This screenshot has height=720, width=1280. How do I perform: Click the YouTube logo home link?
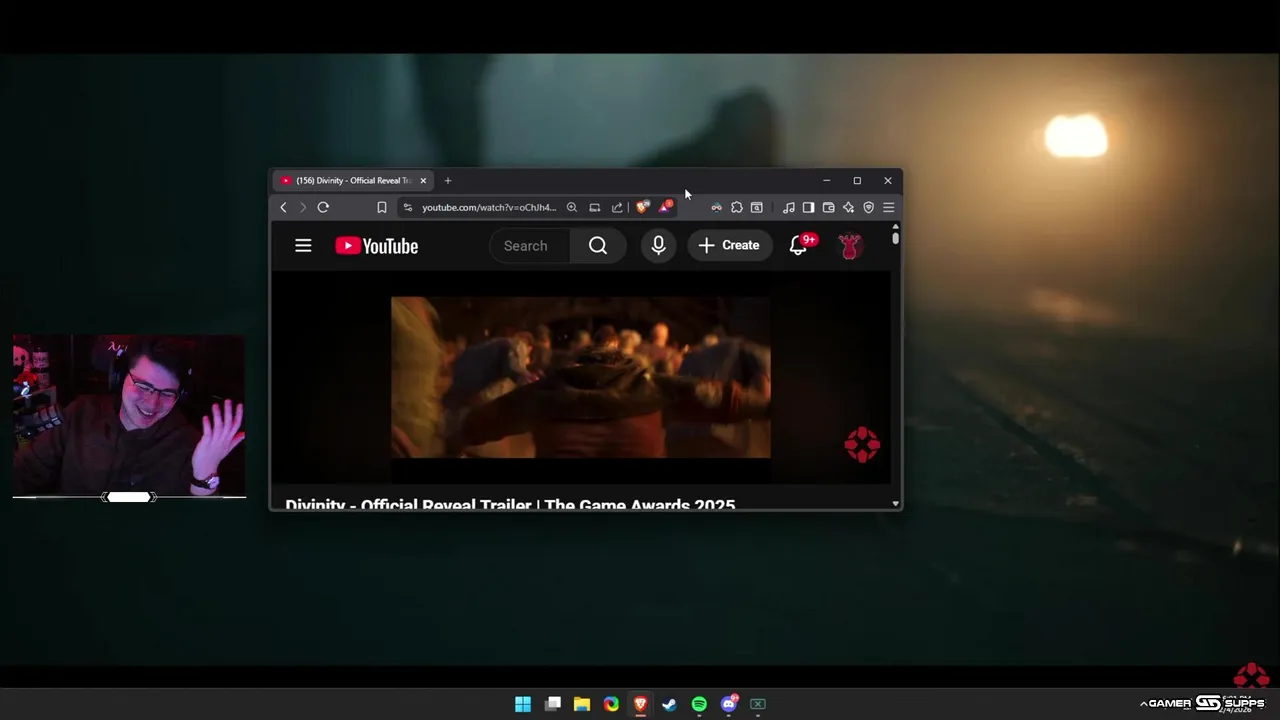coord(376,246)
